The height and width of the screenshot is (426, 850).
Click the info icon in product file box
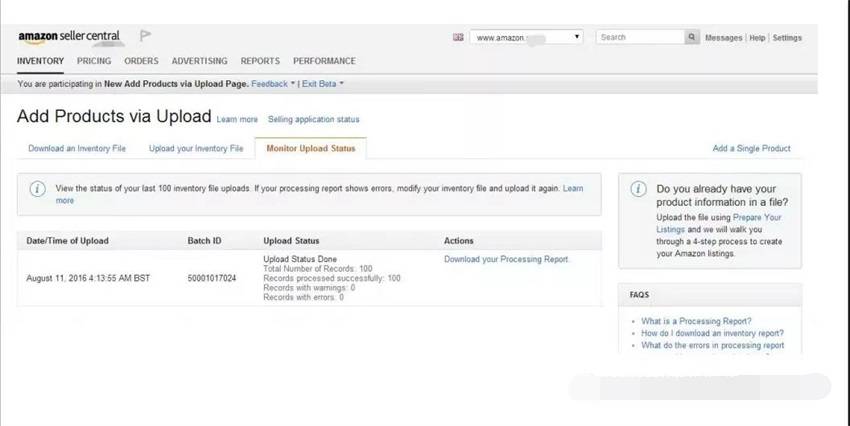point(638,189)
